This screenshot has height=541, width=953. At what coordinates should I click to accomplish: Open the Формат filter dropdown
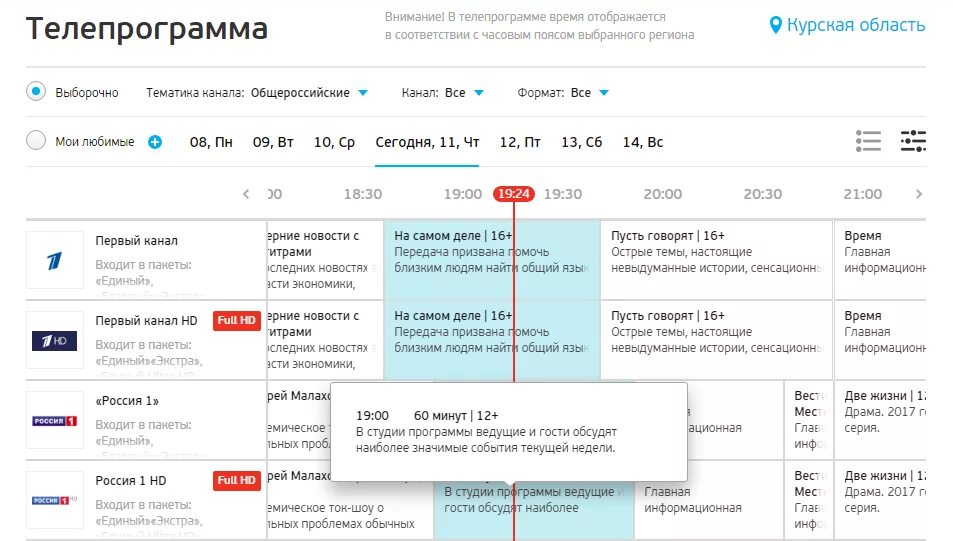click(603, 93)
